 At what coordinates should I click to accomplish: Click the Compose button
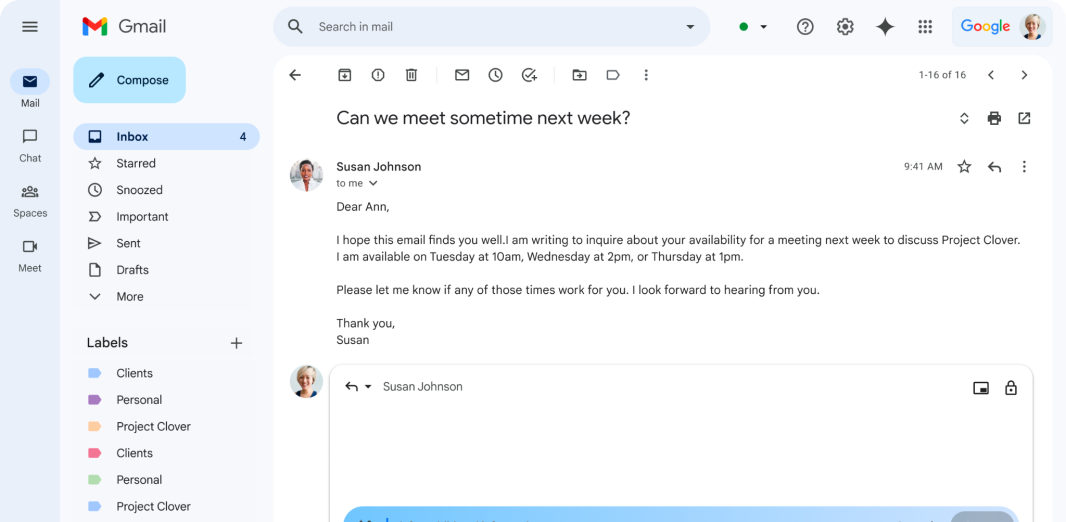click(129, 80)
